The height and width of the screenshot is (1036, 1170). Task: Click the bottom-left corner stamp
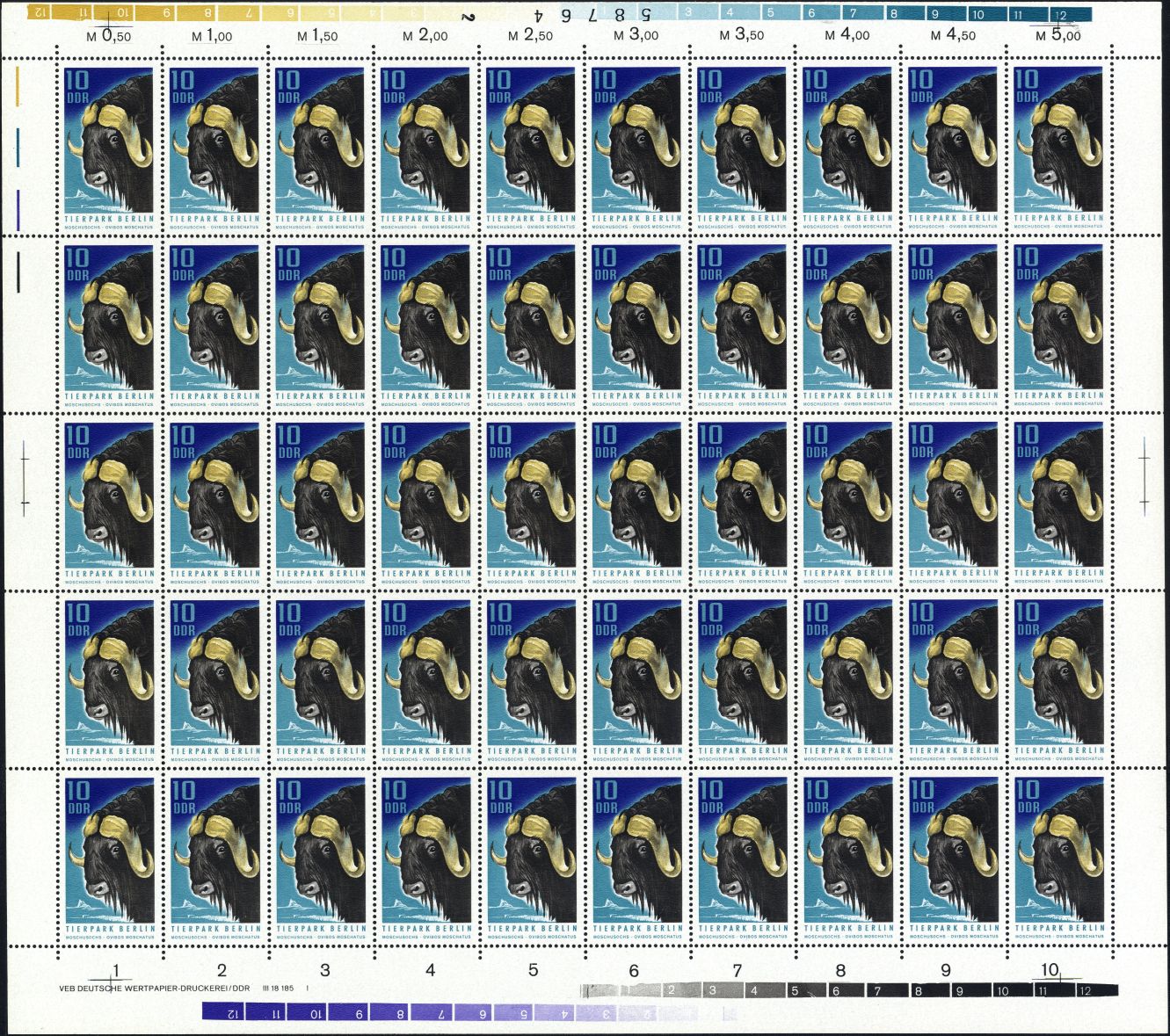109,858
